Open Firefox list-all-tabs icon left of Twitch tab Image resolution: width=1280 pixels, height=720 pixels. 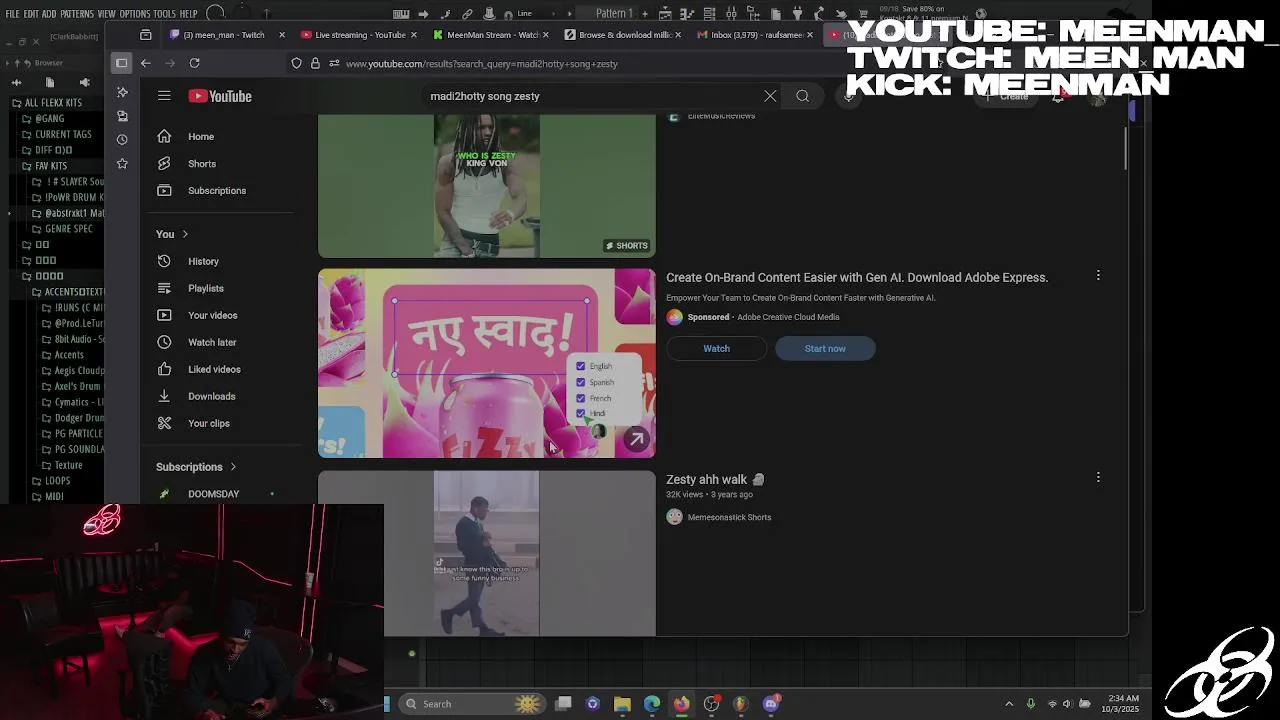(x=145, y=34)
